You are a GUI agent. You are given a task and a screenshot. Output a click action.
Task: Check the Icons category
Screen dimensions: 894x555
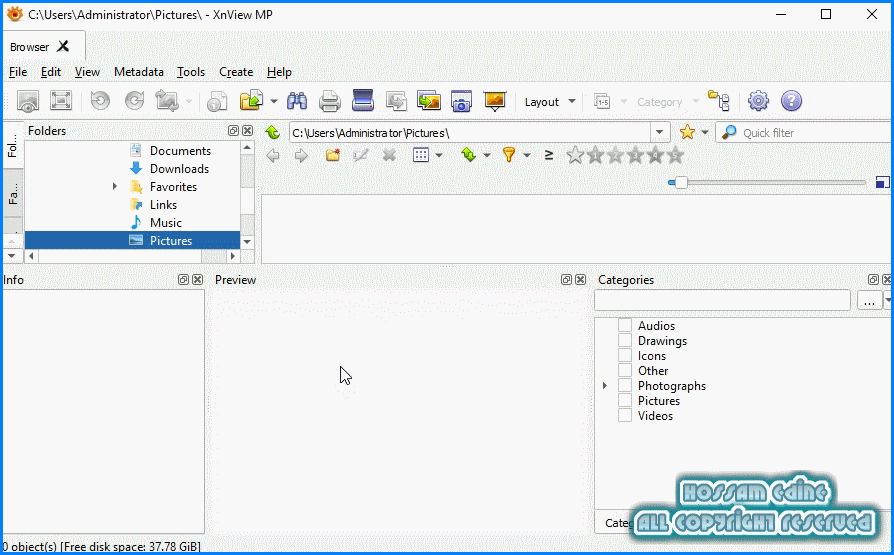click(625, 356)
